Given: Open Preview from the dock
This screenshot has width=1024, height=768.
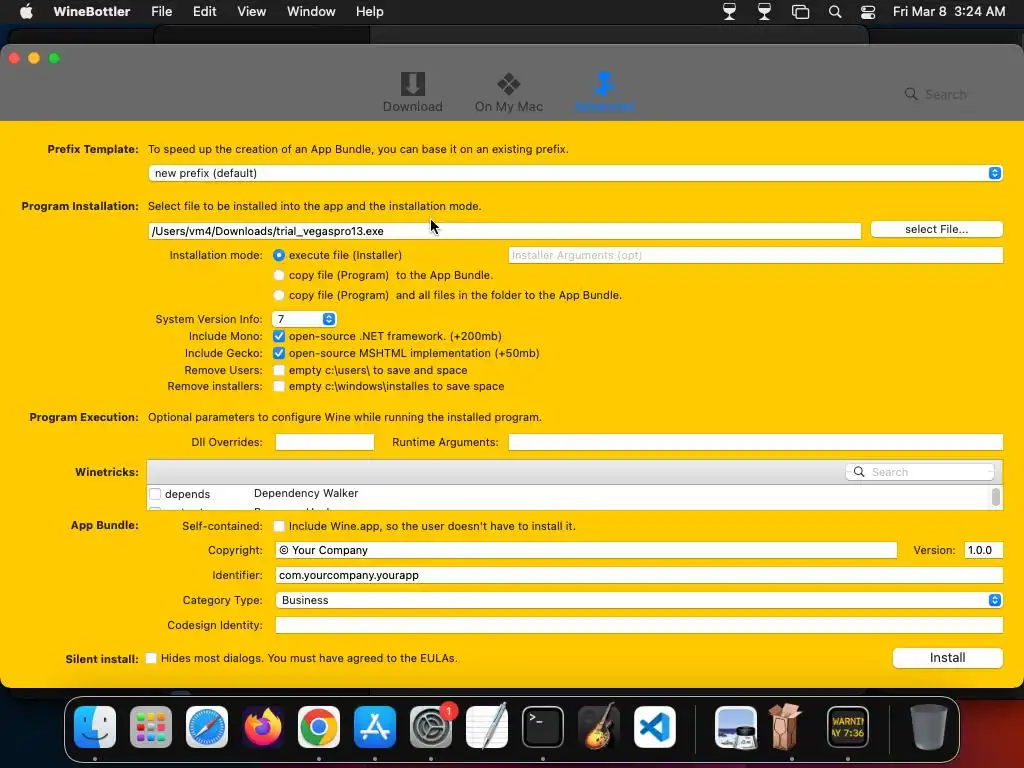Looking at the screenshot, I should coord(736,727).
